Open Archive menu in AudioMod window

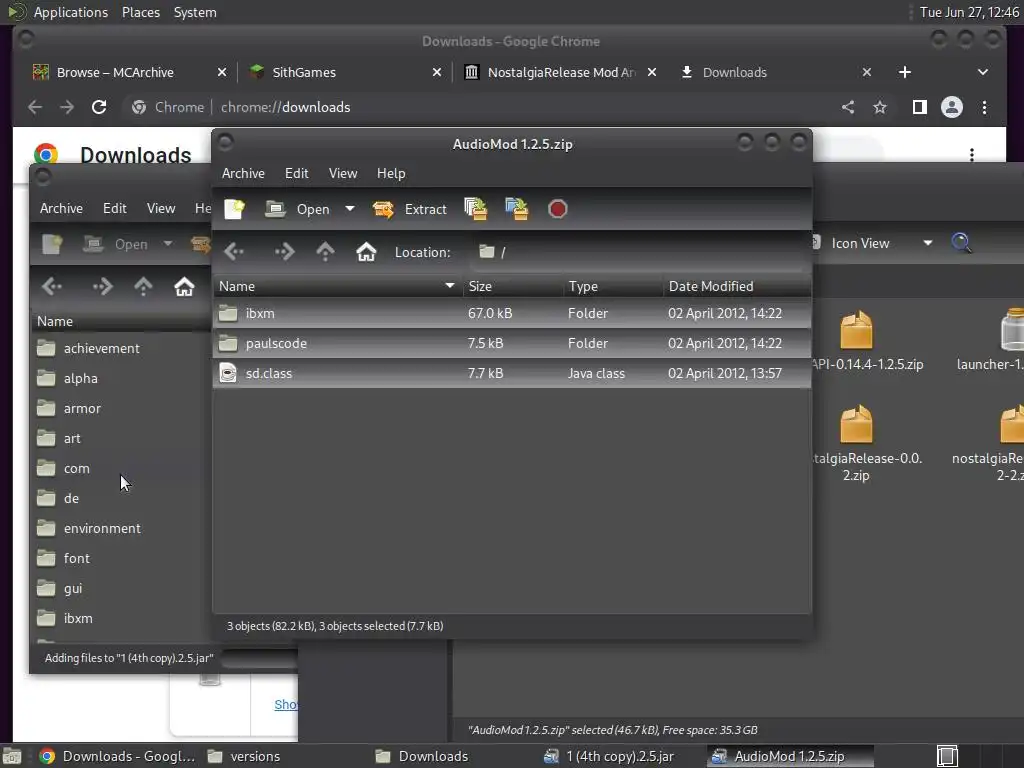click(x=243, y=173)
